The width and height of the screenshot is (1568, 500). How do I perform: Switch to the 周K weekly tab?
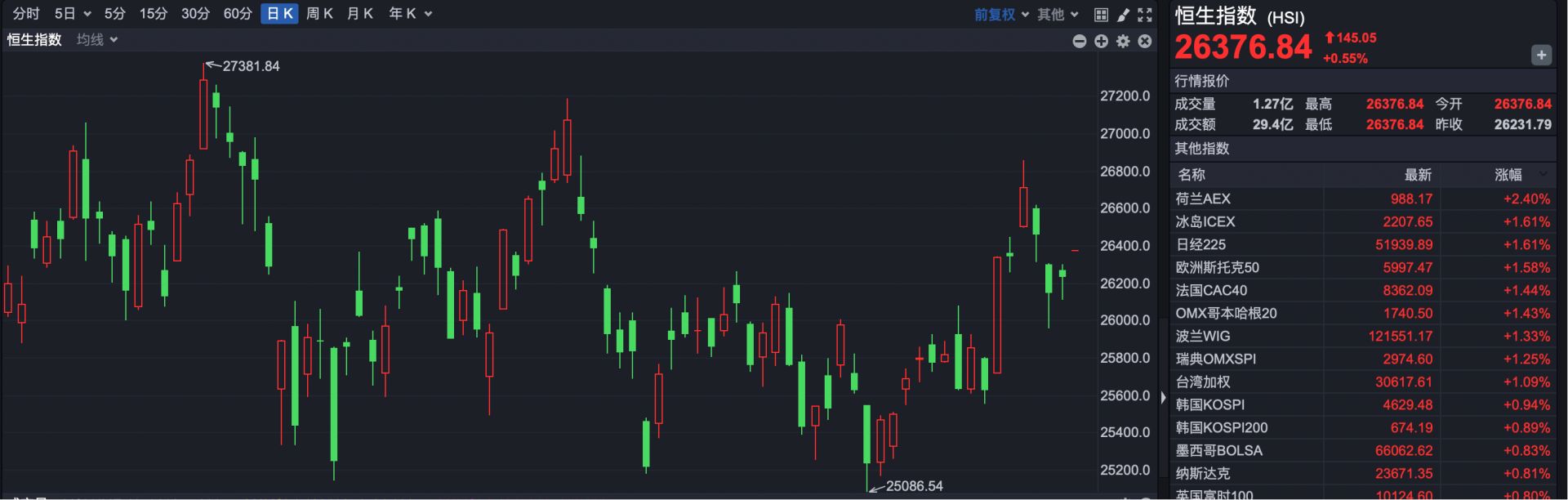coord(319,14)
